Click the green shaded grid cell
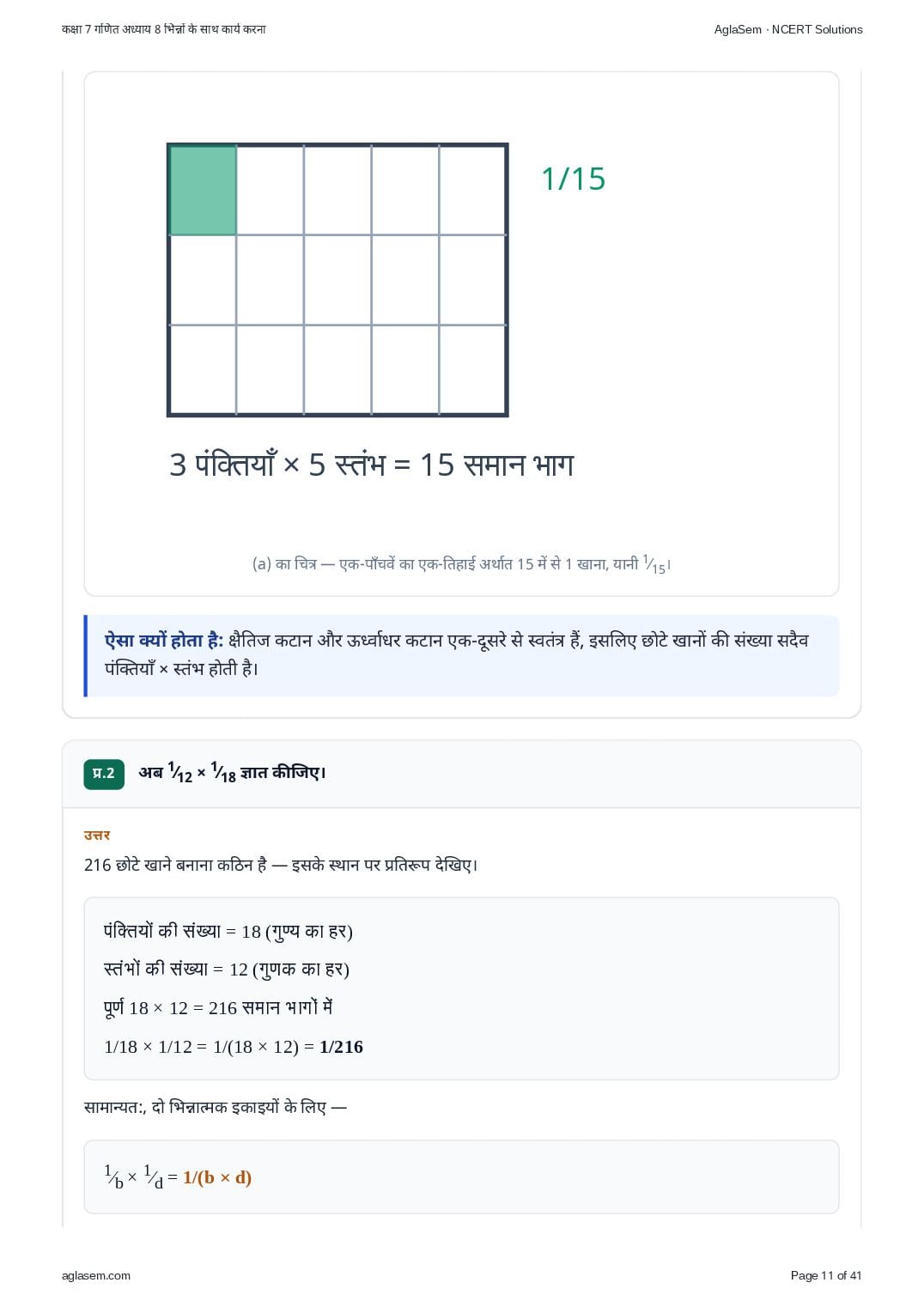Image resolution: width=924 pixels, height=1307 pixels. point(204,190)
